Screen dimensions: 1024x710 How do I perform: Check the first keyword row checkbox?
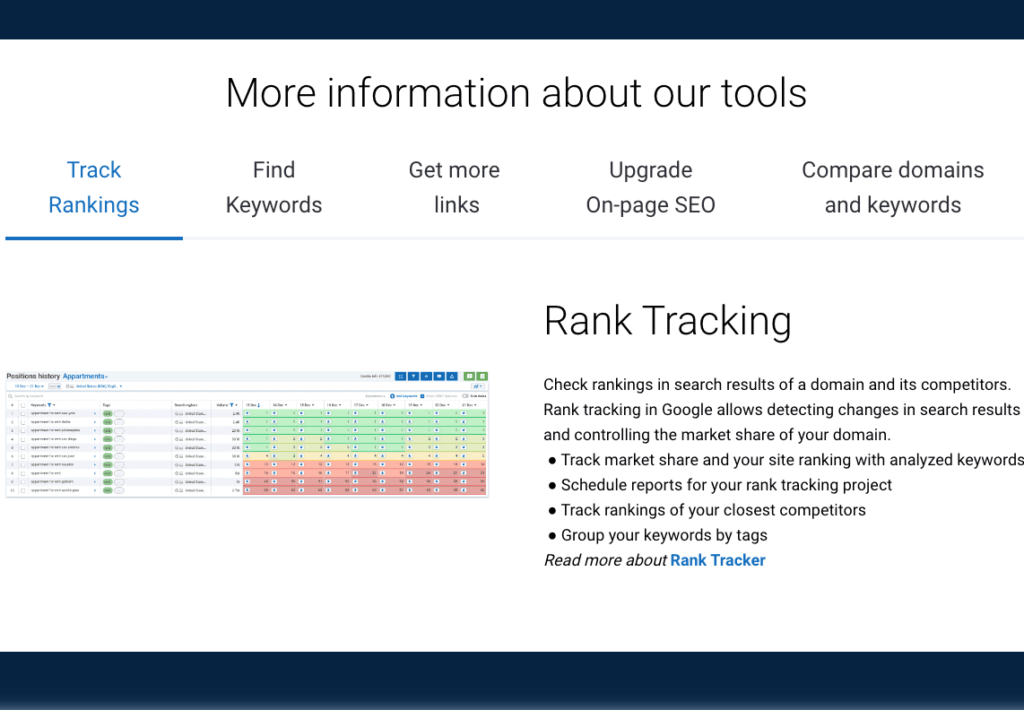click(23, 413)
